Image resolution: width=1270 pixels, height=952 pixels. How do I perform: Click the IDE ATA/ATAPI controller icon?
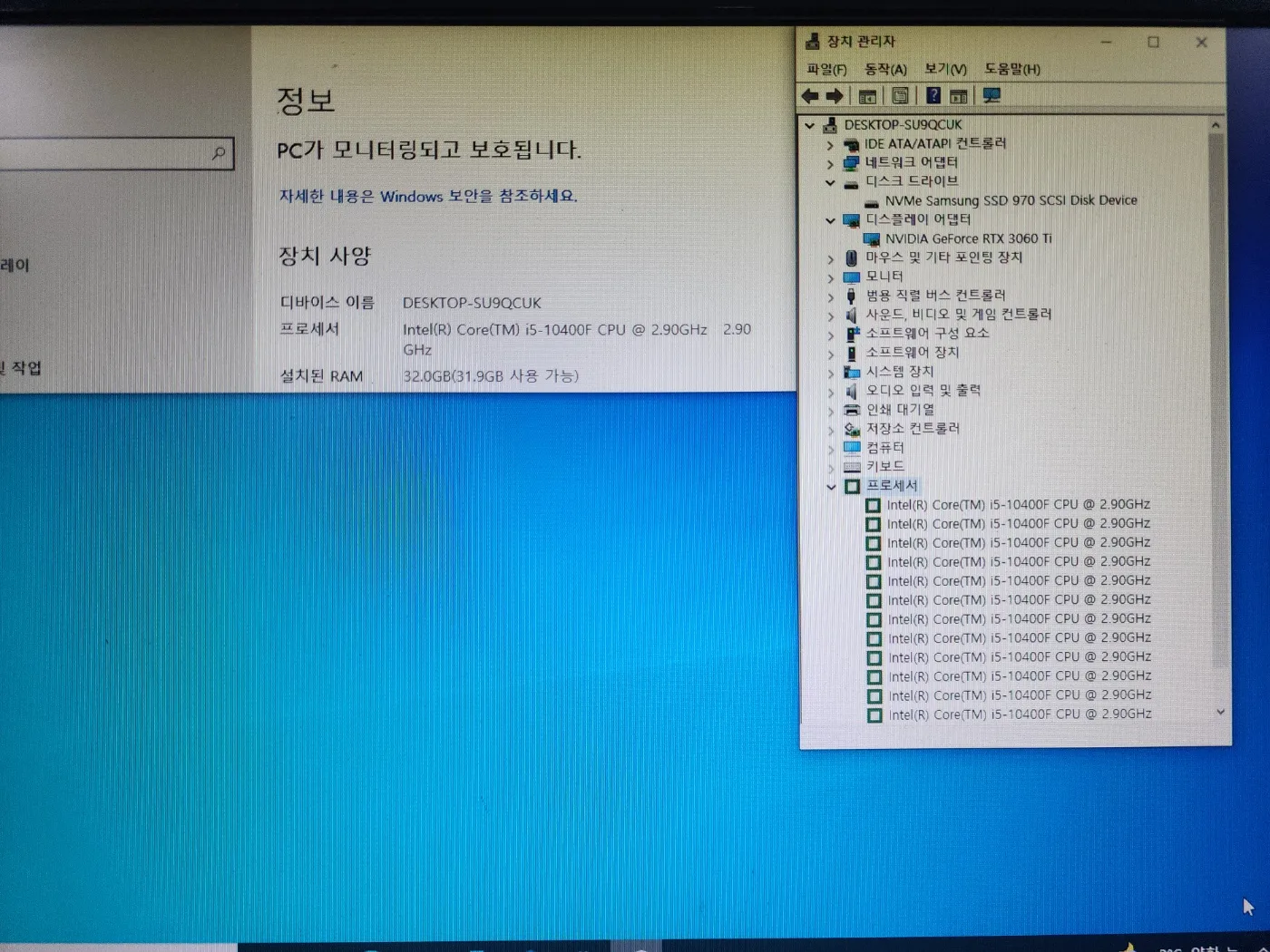coord(851,144)
